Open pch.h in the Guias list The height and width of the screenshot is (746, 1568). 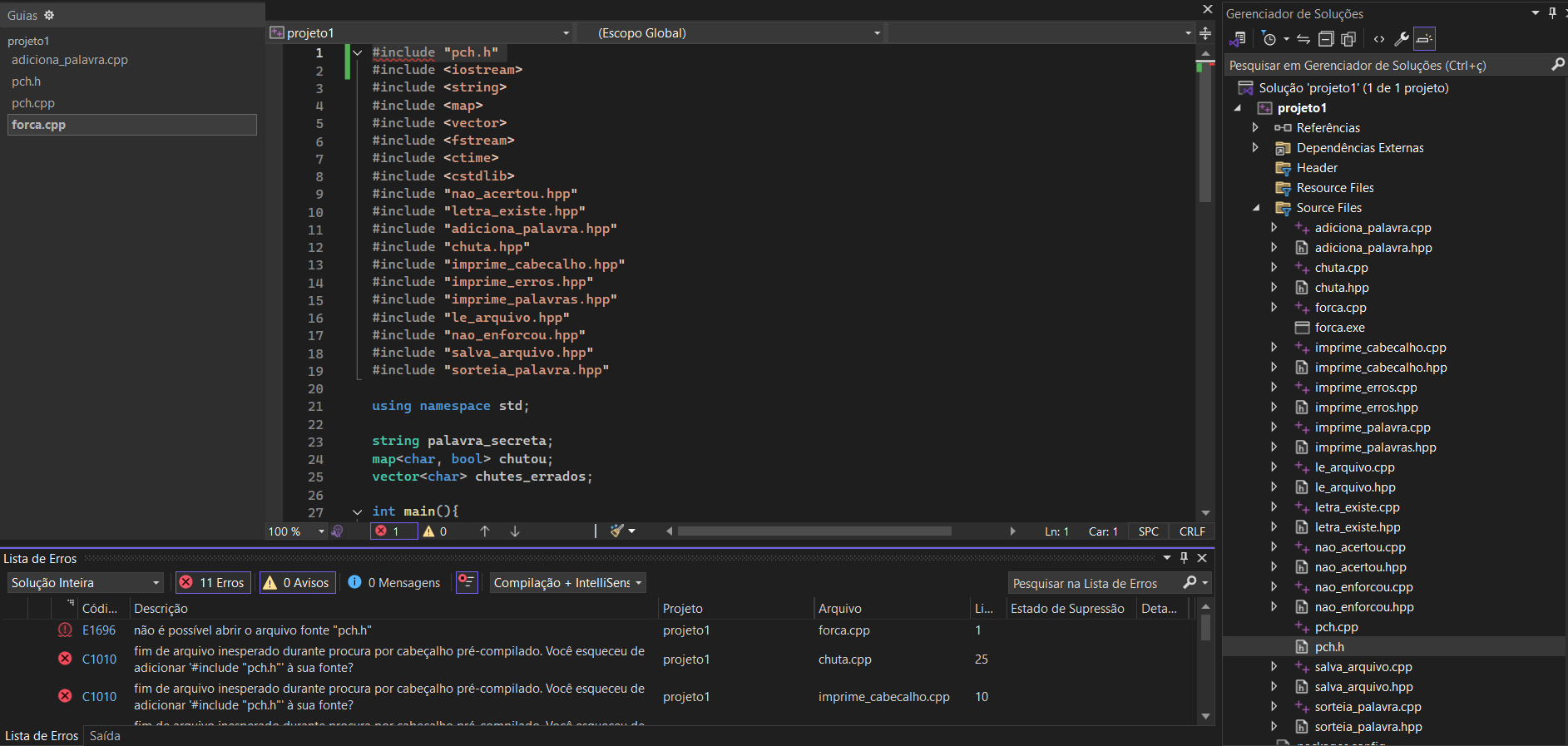26,82
